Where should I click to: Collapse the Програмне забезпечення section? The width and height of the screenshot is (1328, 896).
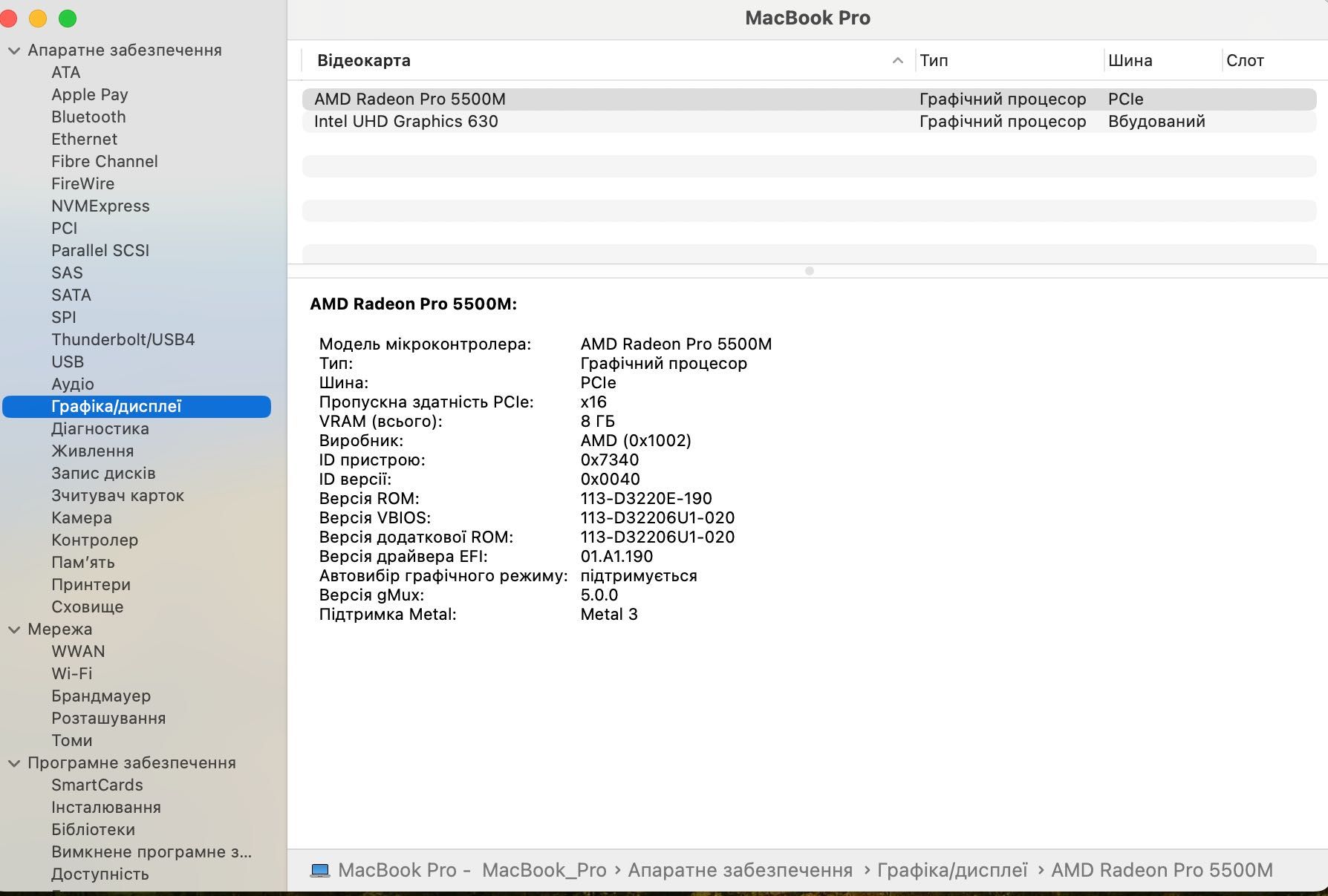[x=14, y=763]
